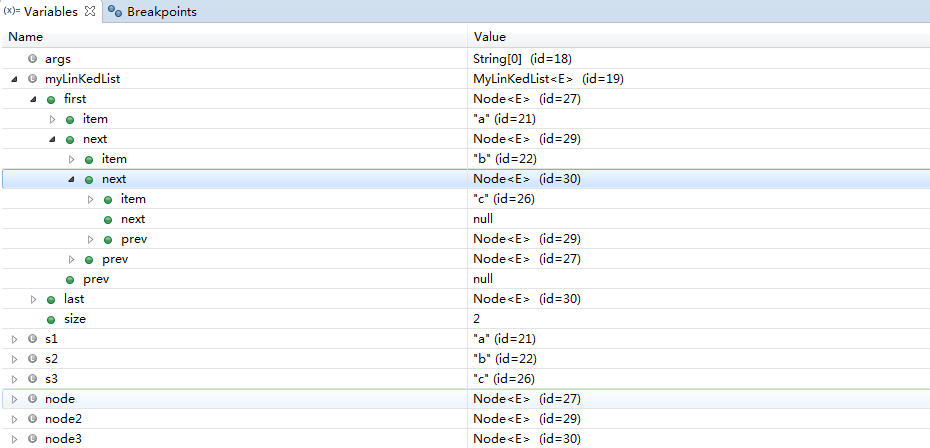Click the Name column header

click(25, 37)
